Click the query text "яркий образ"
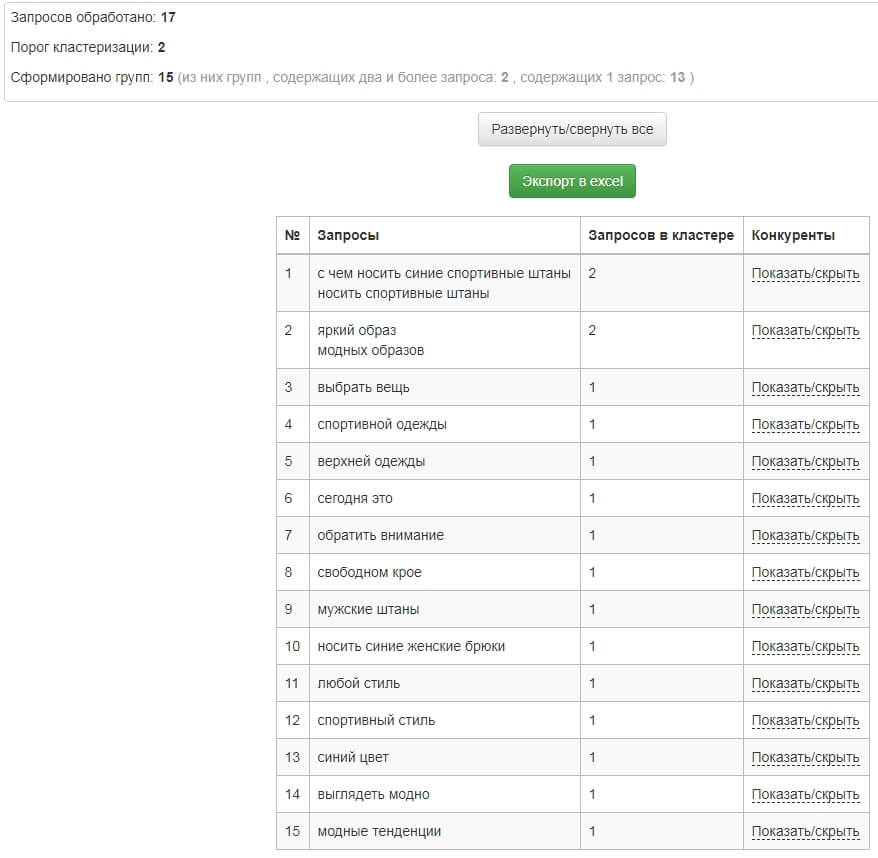Viewport: 878px width, 858px height. 357,330
